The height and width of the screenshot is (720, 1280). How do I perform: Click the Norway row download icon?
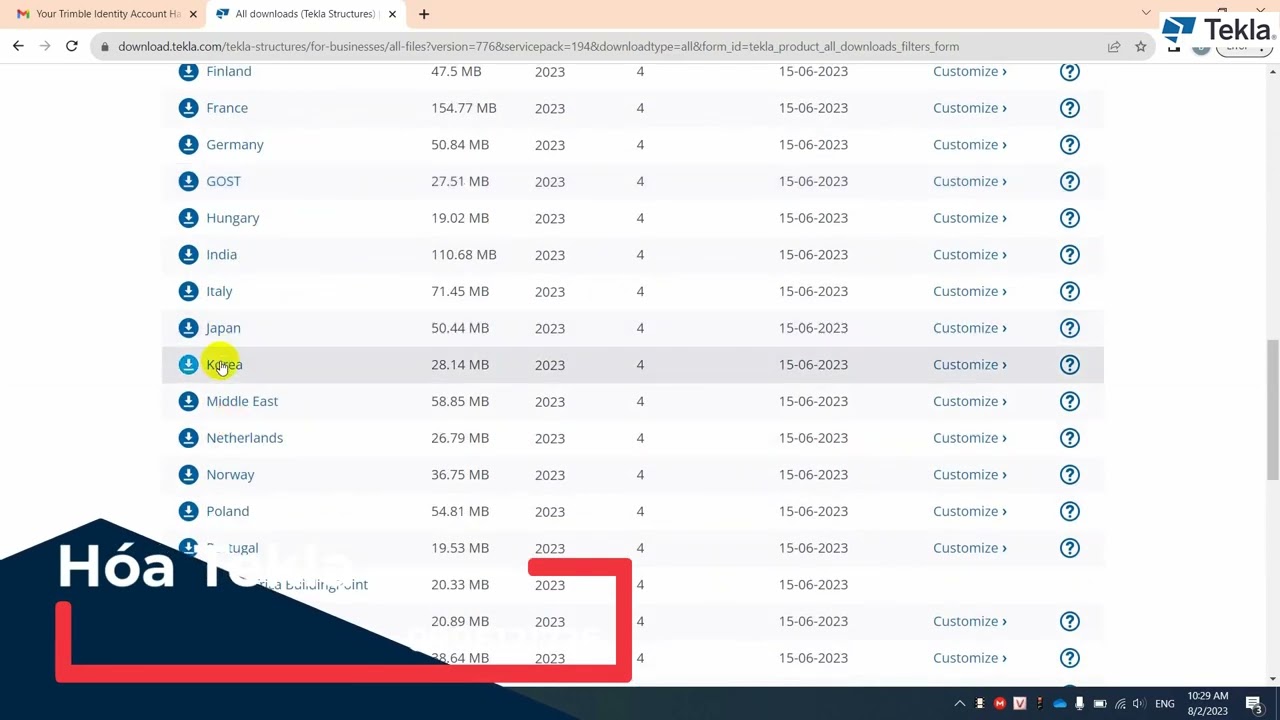188,474
